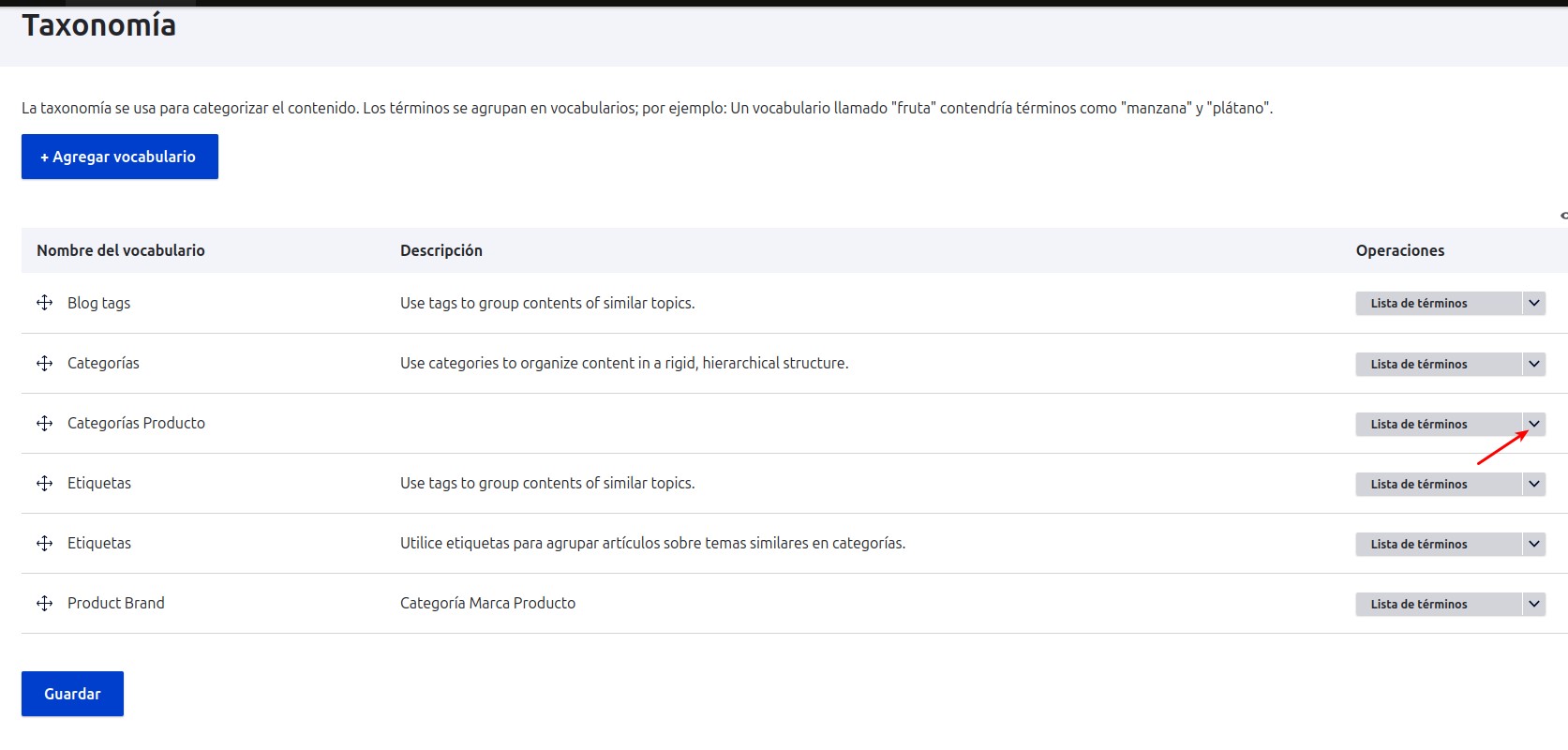This screenshot has height=750, width=1568.
Task: Click the drag handle for Blog tags
Action: point(44,303)
